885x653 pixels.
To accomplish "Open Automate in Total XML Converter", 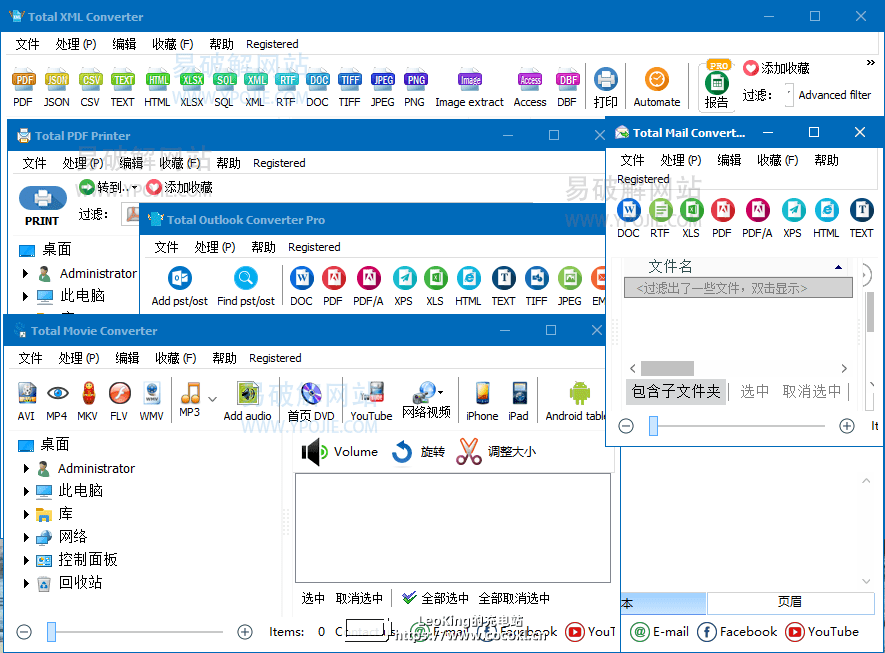I will coord(657,88).
